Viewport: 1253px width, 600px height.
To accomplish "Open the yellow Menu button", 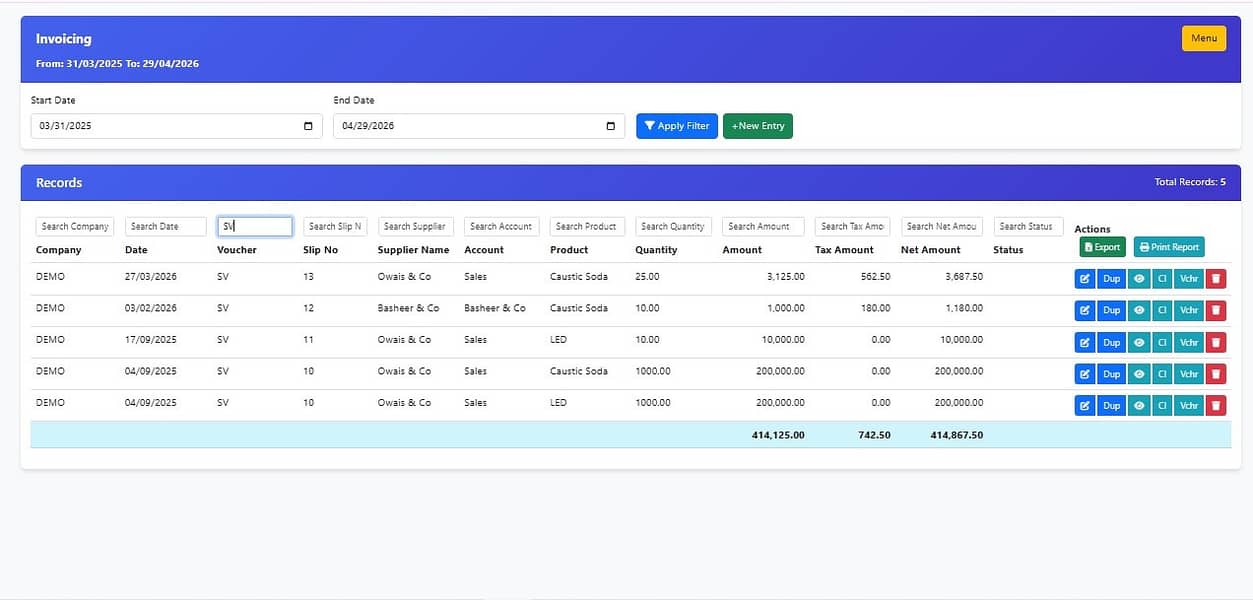I will pos(1204,38).
